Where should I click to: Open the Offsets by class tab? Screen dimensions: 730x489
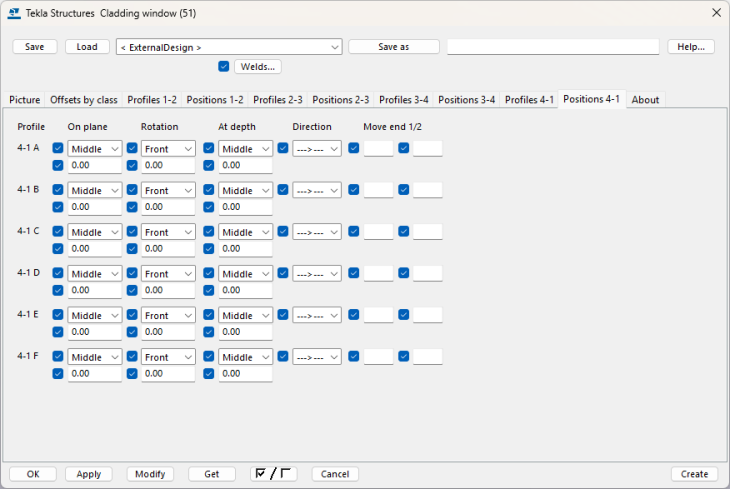(x=84, y=100)
